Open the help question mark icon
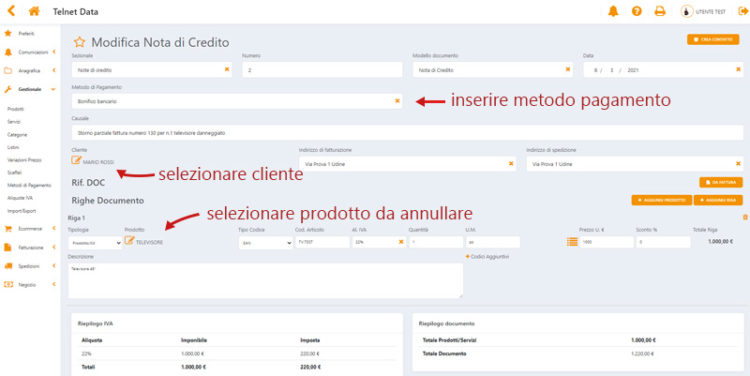The width and height of the screenshot is (750, 376). point(637,11)
